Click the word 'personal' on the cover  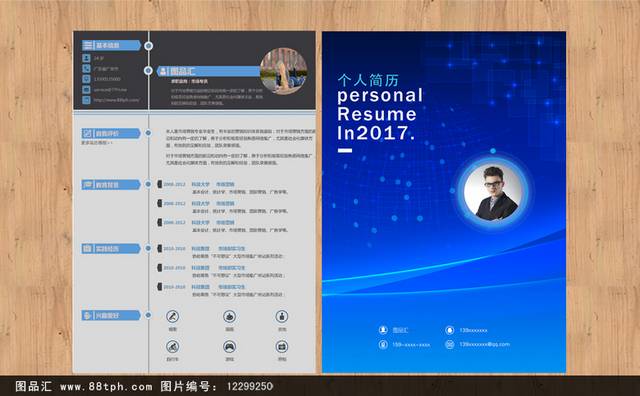coord(380,96)
